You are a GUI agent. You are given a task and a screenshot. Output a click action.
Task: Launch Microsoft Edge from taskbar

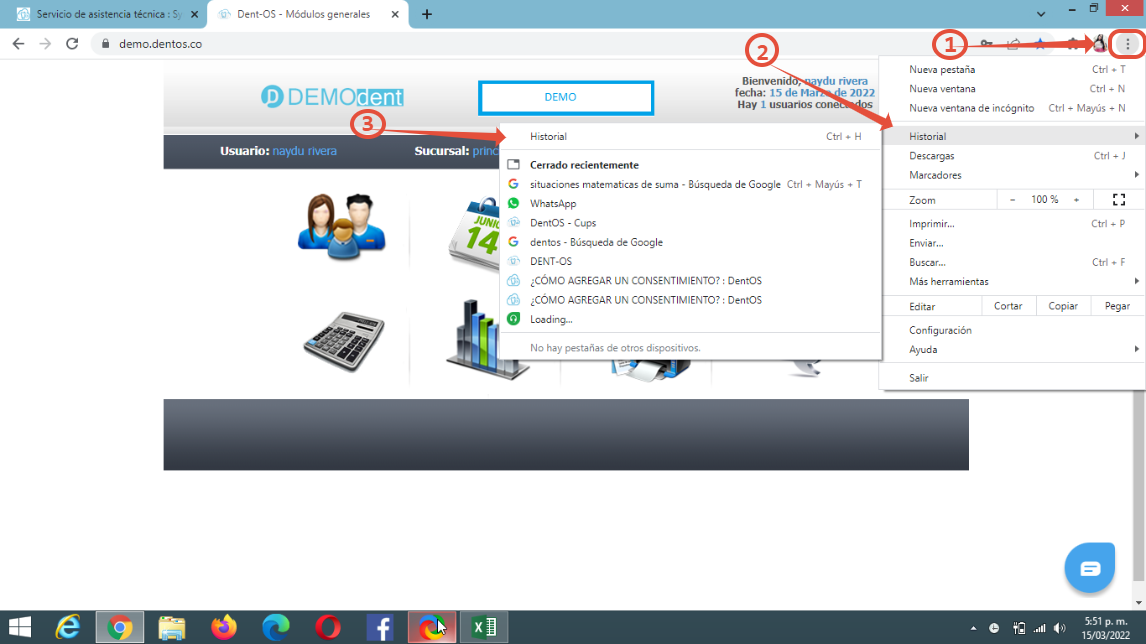coord(276,627)
